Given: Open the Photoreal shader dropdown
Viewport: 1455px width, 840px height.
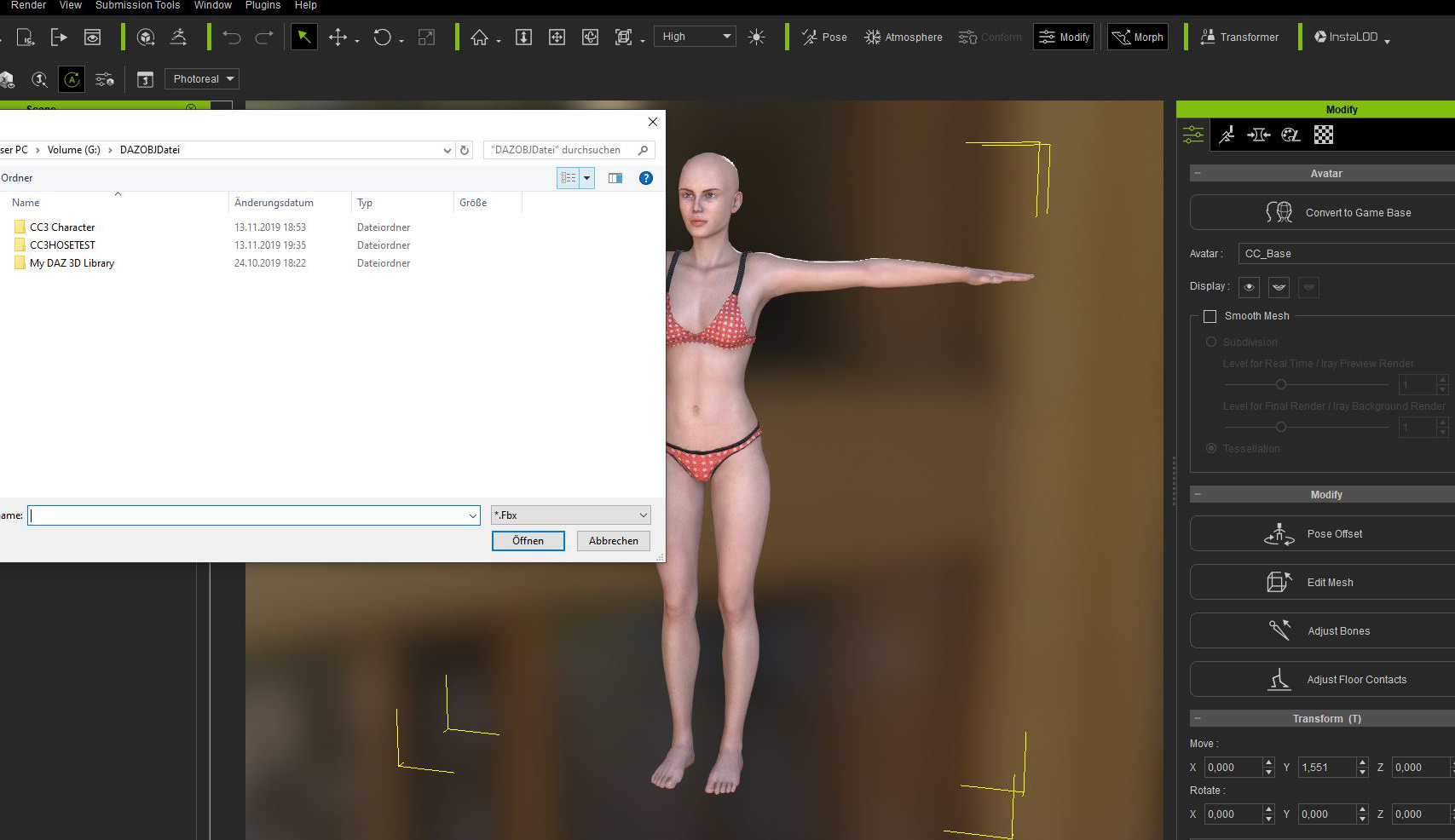Looking at the screenshot, I should (x=202, y=79).
